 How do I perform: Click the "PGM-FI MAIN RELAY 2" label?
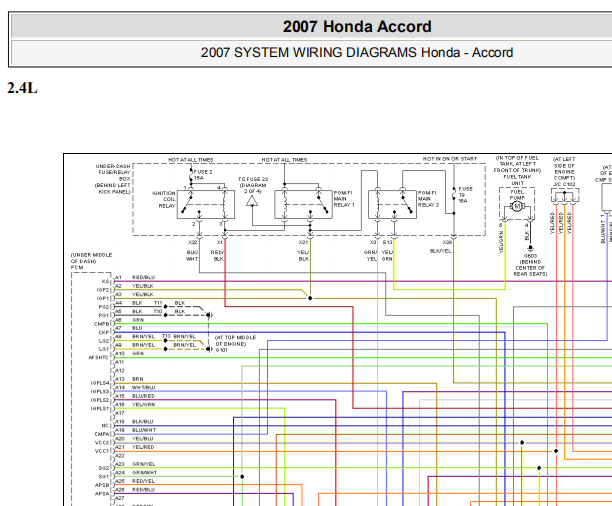(x=429, y=199)
